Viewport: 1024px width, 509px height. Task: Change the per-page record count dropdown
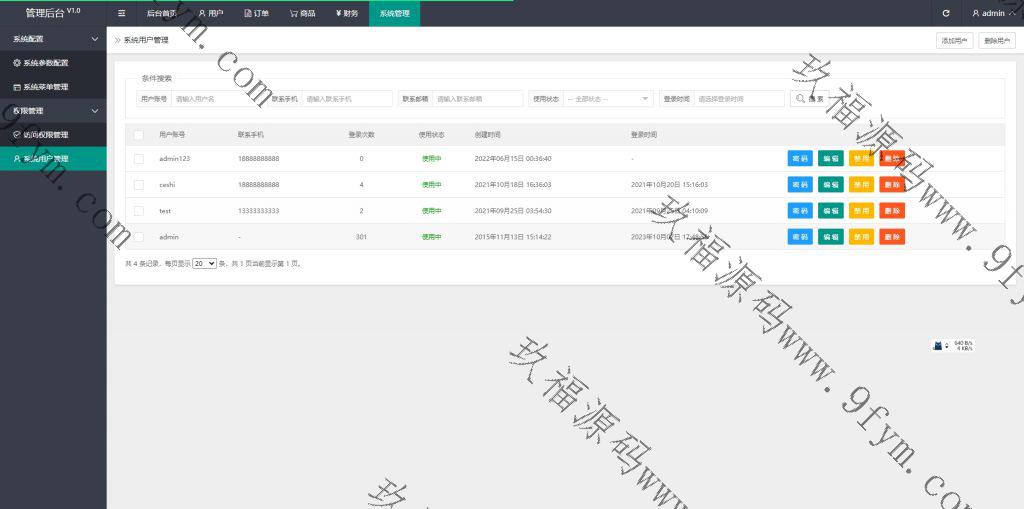[x=204, y=264]
